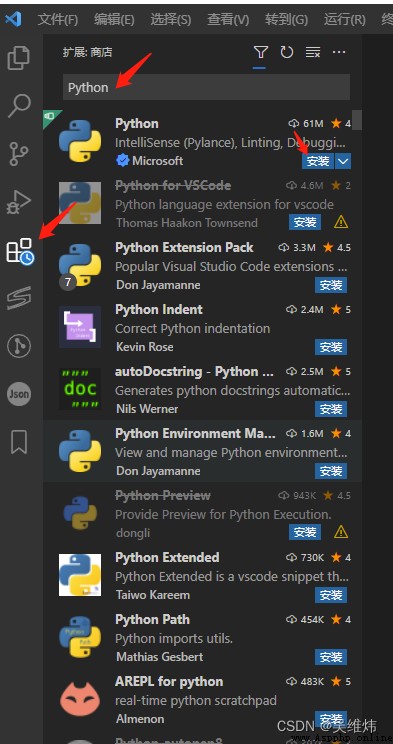
Task: Click publisher name Don Jayamanne under Extension Pack
Action: pyautogui.click(x=158, y=285)
